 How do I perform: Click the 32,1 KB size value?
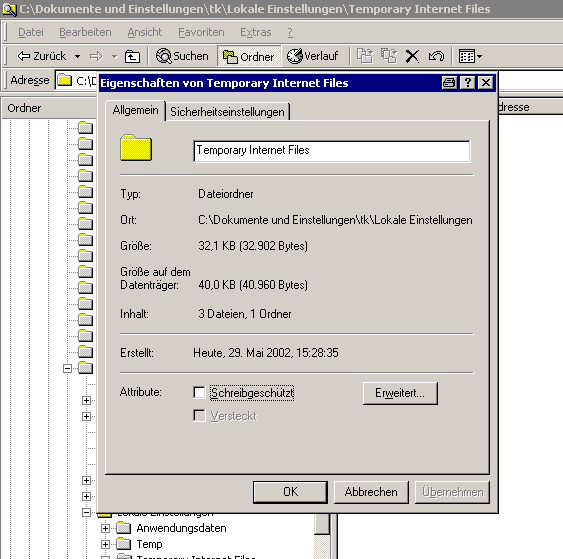pos(253,246)
